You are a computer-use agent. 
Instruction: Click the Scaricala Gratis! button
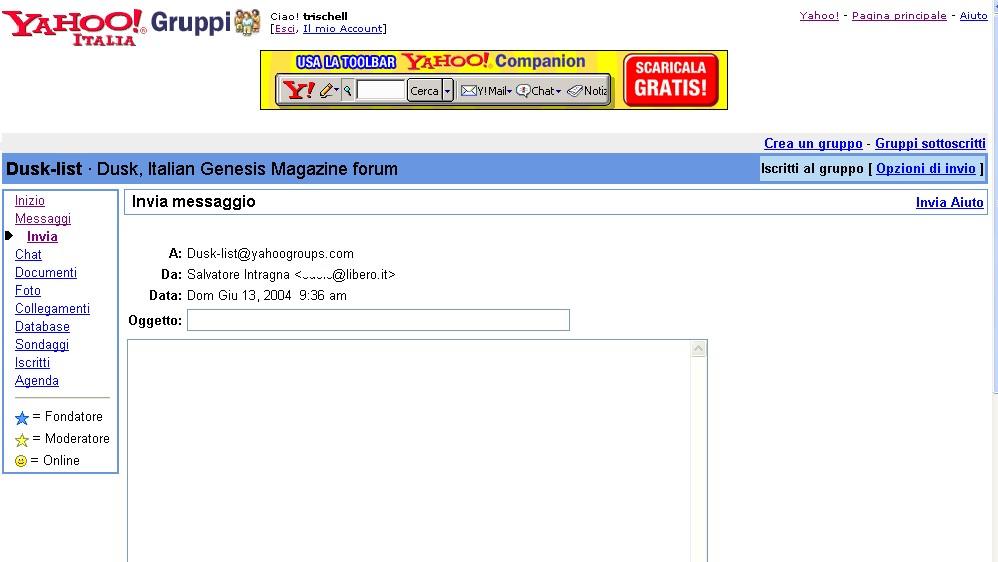pyautogui.click(x=671, y=80)
